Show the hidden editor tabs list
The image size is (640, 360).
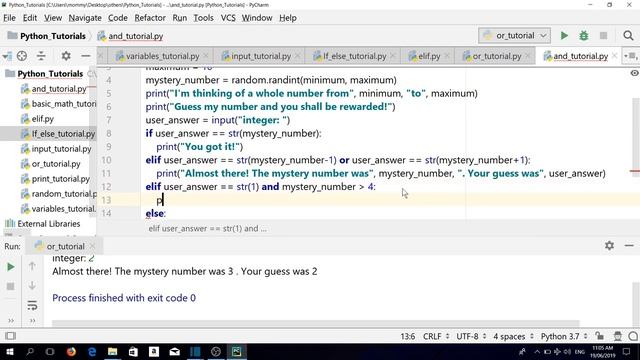630,56
